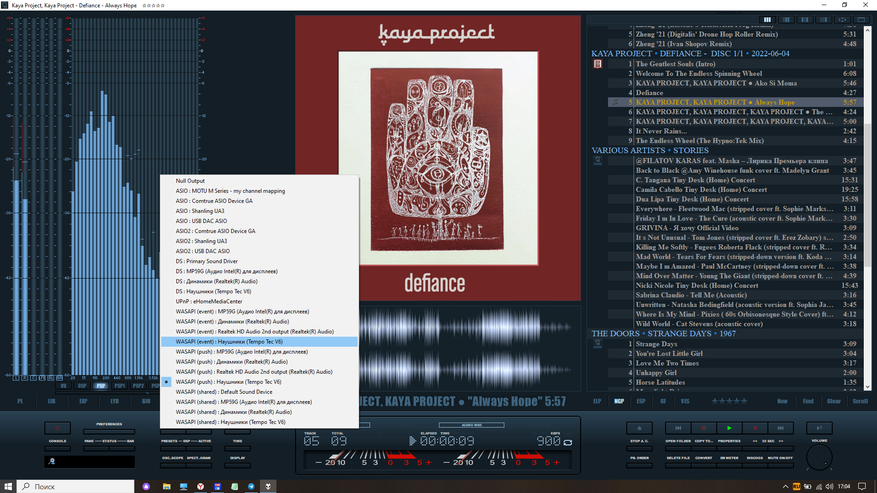Viewport: 877px width, 493px height.
Task: Open the Yandex browser taskbar icon
Action: [200, 486]
